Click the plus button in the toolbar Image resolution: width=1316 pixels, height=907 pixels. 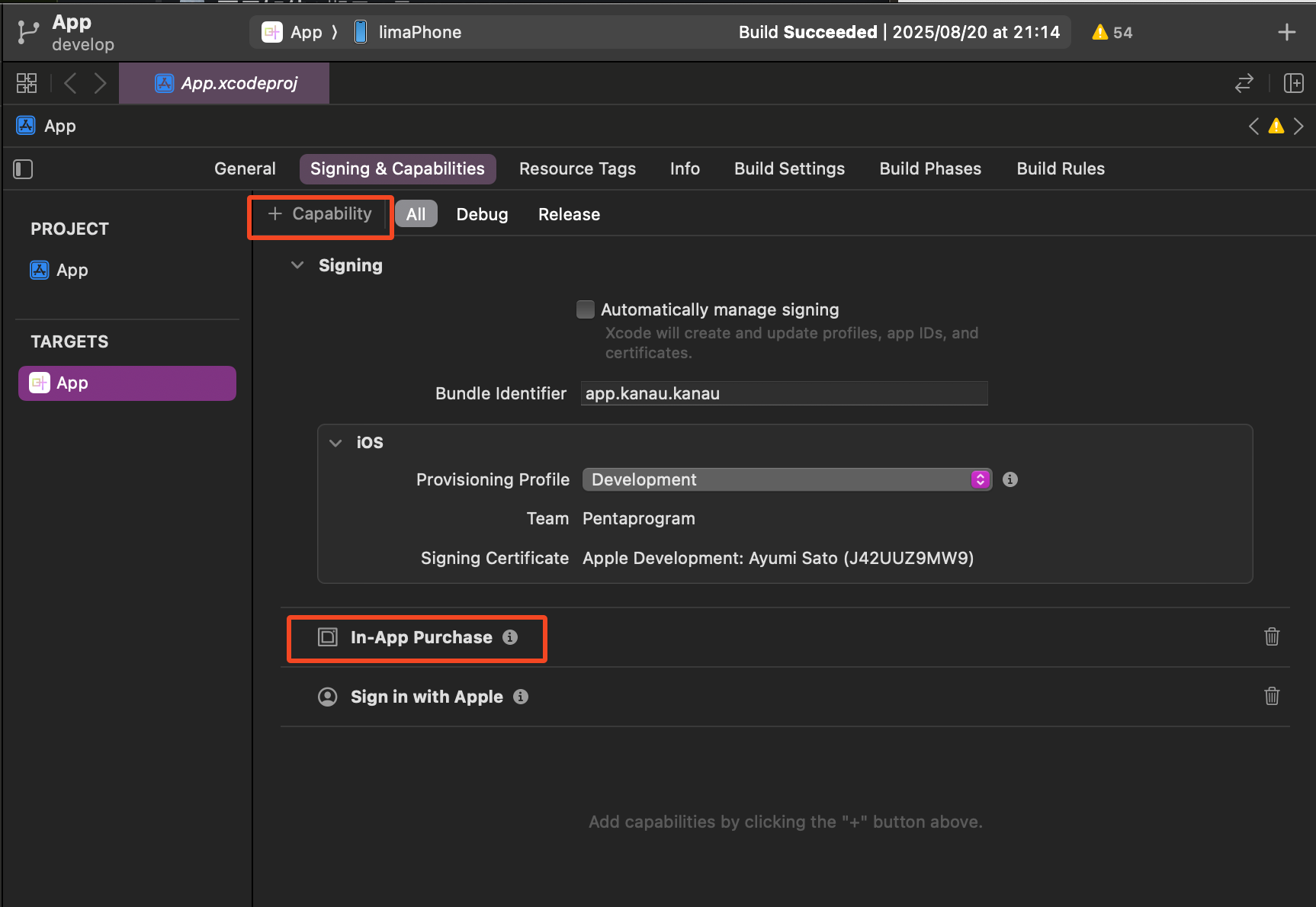click(1287, 32)
